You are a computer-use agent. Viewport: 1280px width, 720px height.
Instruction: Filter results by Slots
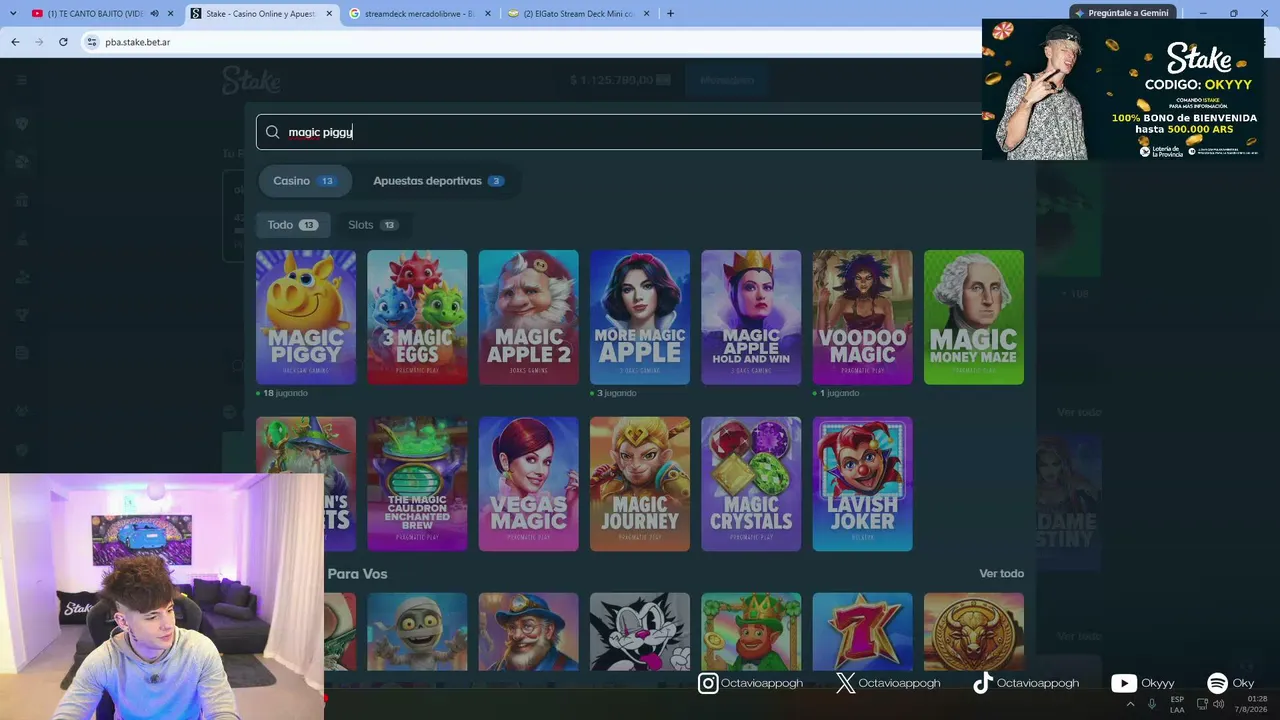coord(372,225)
